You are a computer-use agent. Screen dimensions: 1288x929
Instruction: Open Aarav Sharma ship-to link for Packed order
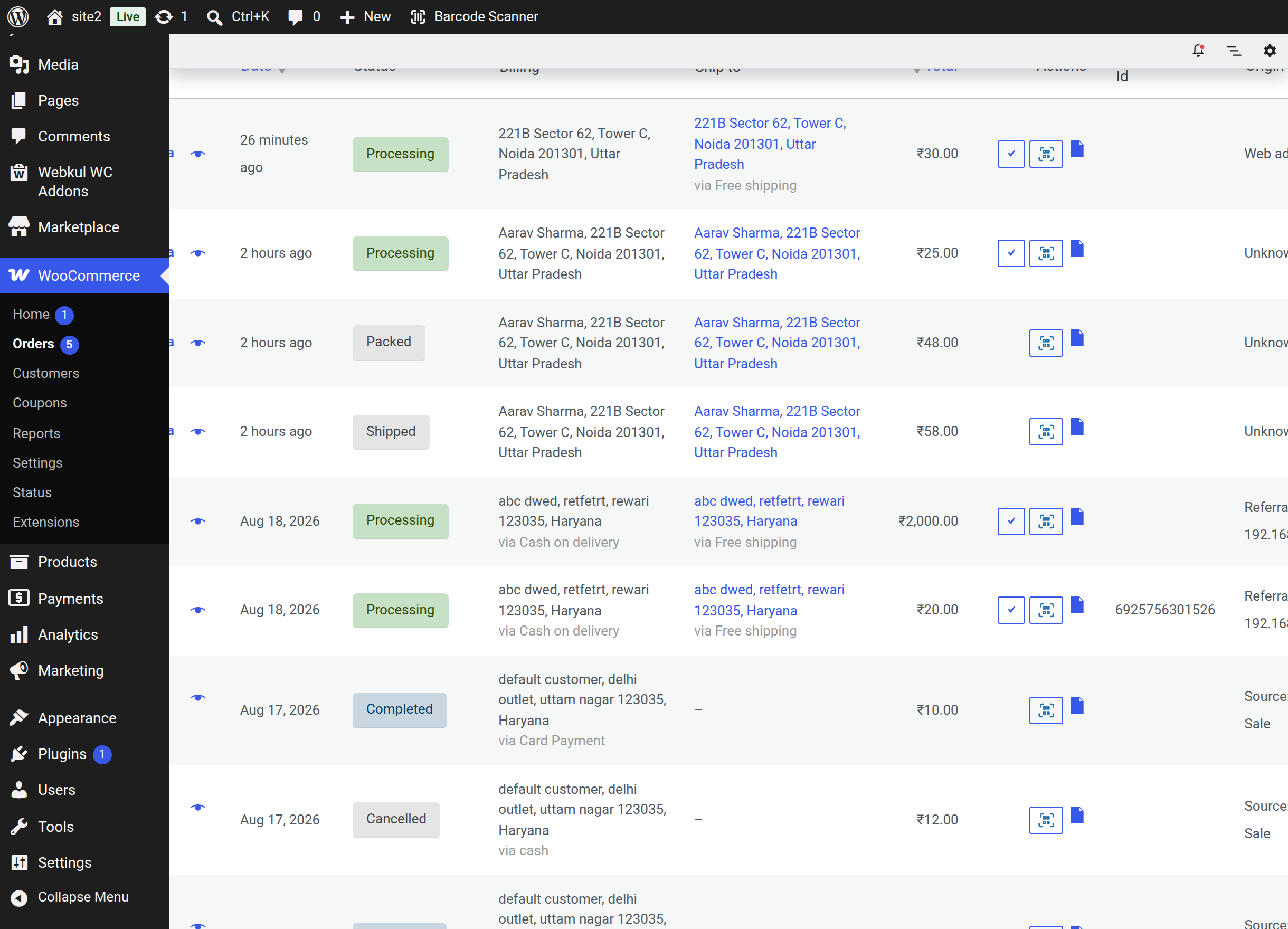777,343
